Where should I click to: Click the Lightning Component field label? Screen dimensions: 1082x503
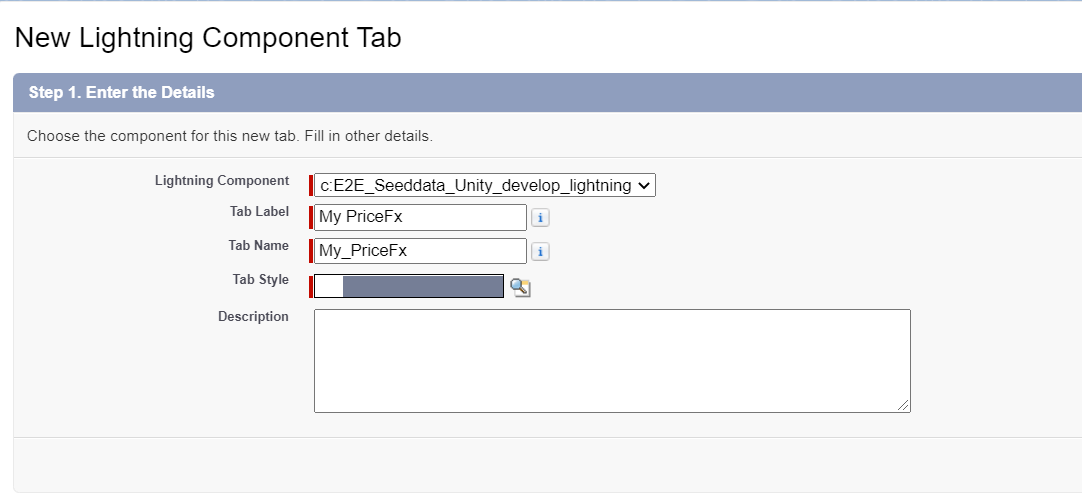coord(221,181)
